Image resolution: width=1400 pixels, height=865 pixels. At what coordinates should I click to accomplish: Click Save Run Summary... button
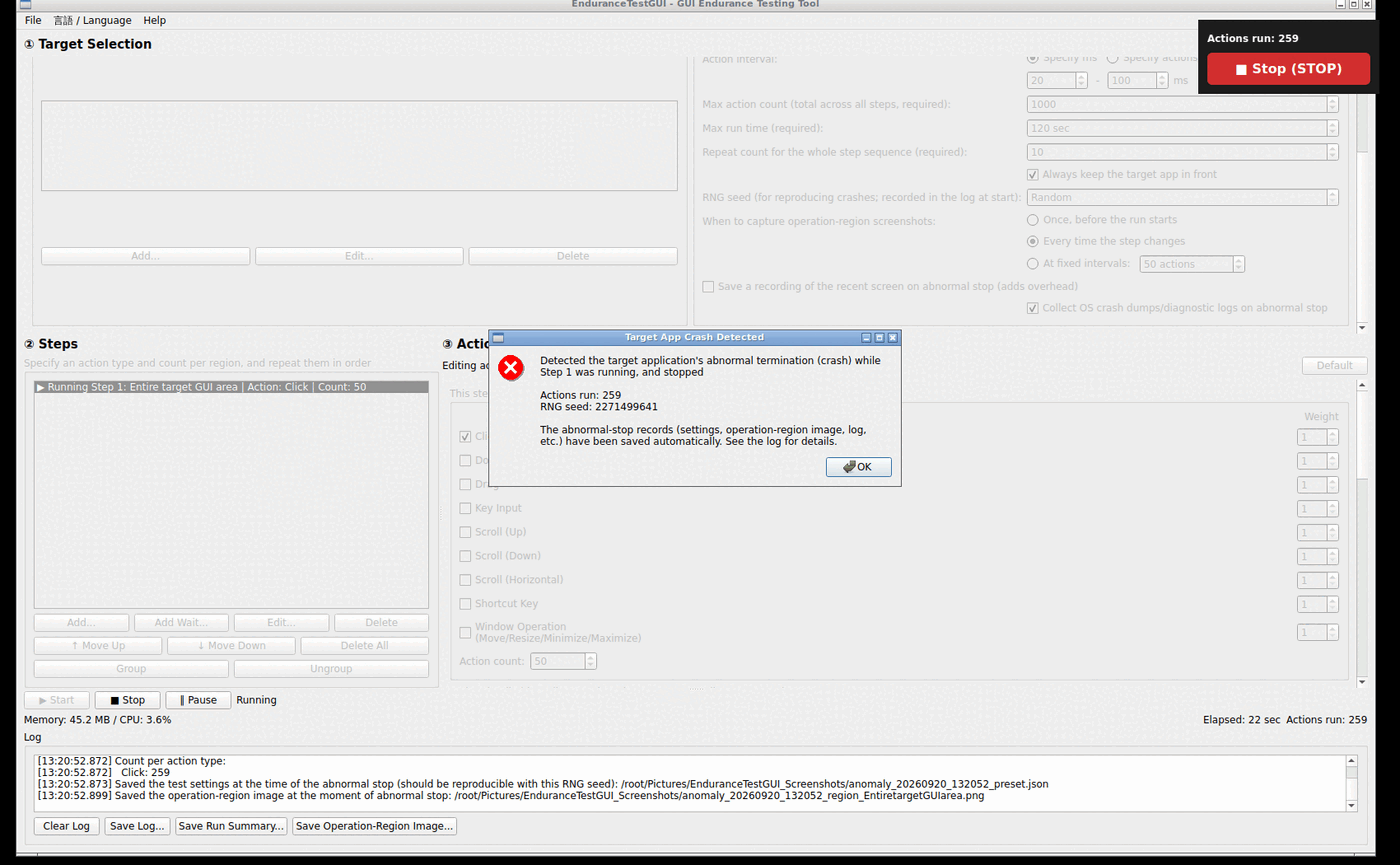231,826
